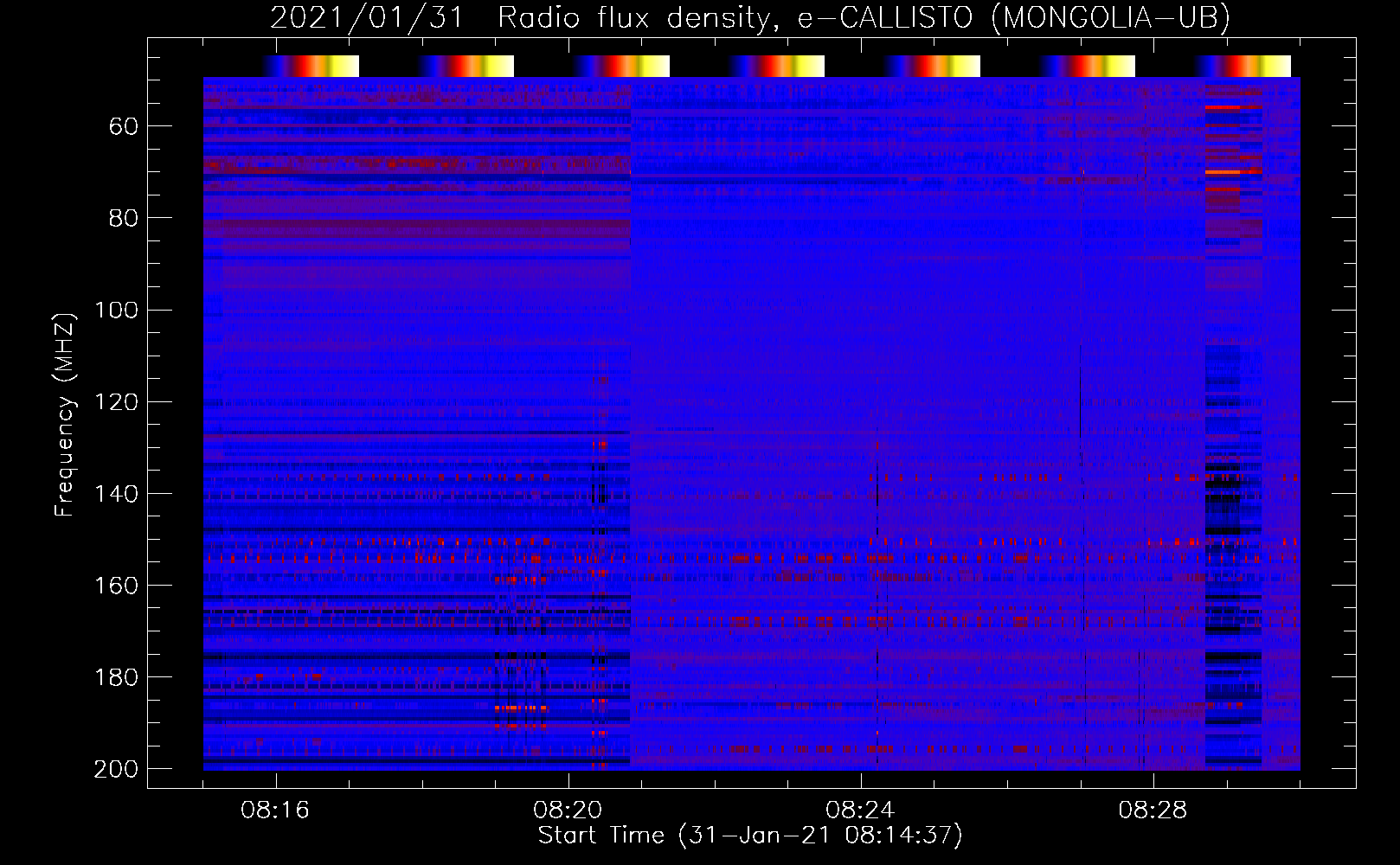Click the 08:28 time tick label

(1153, 811)
